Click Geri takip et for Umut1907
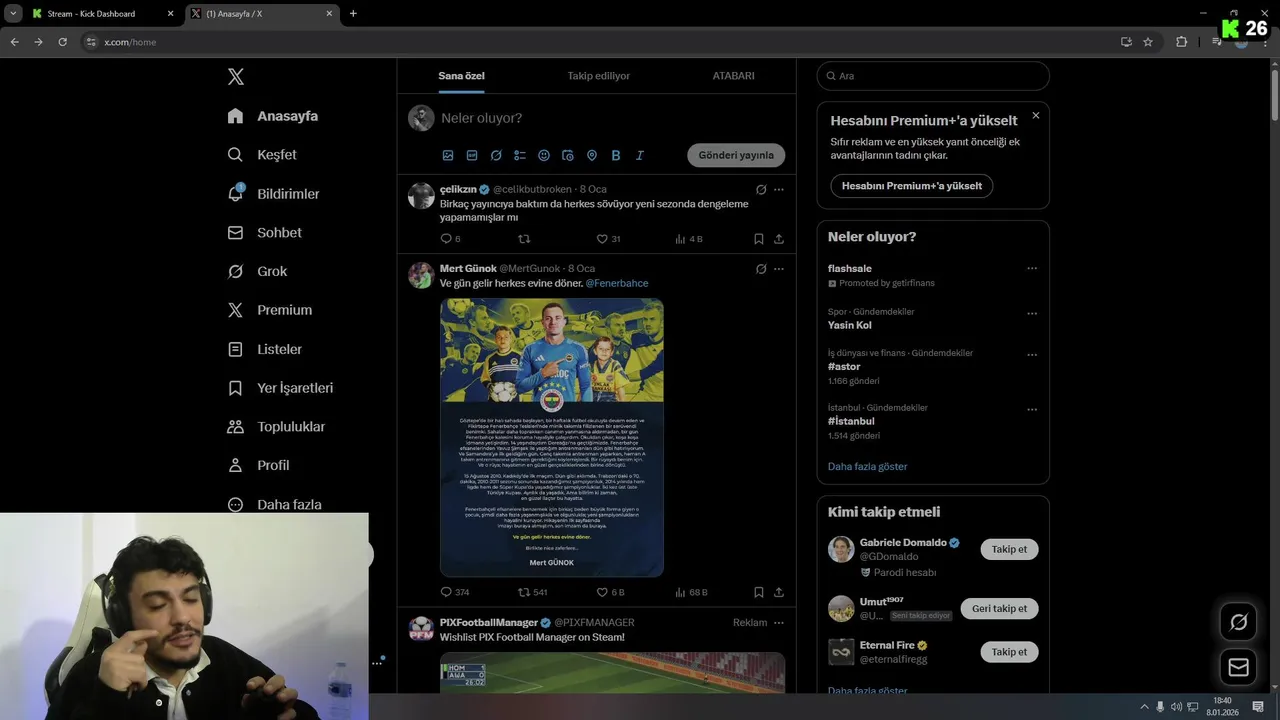Image resolution: width=1280 pixels, height=720 pixels. [999, 608]
